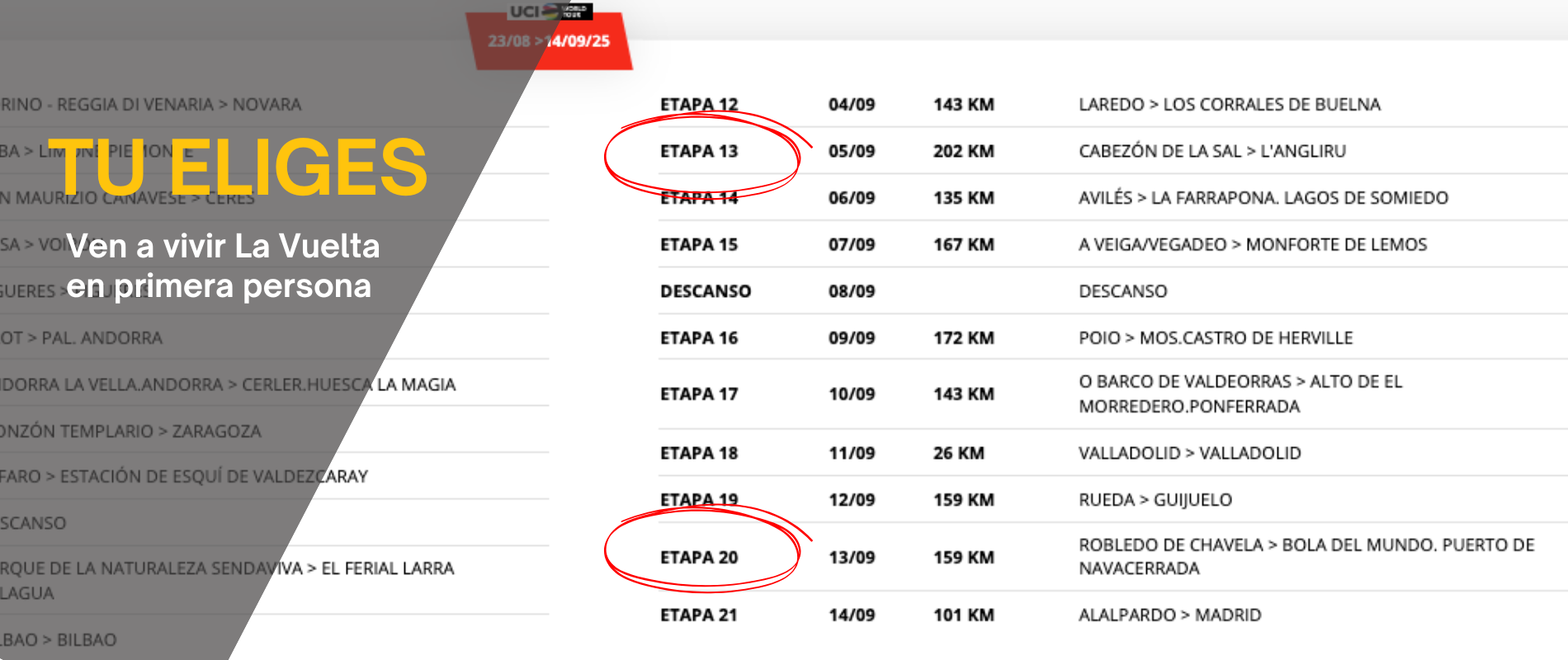The width and height of the screenshot is (1568, 660).
Task: Click the date '05/09'
Action: [x=852, y=152]
